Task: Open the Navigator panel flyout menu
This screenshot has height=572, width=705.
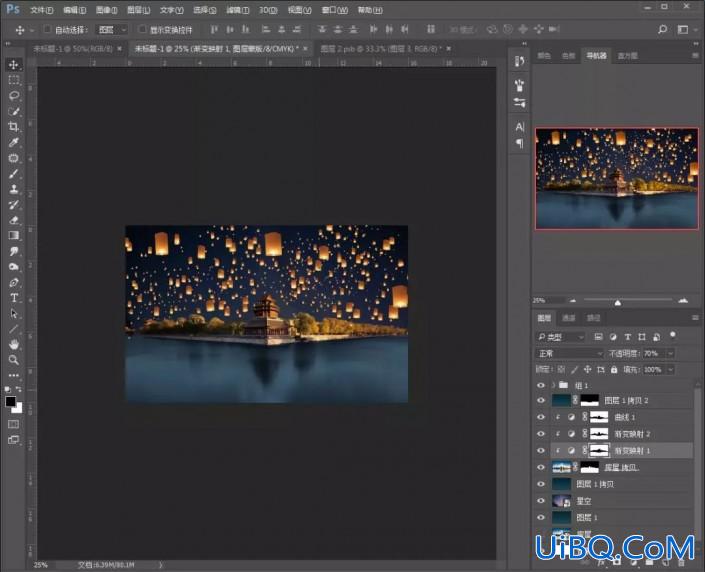Action: (695, 55)
